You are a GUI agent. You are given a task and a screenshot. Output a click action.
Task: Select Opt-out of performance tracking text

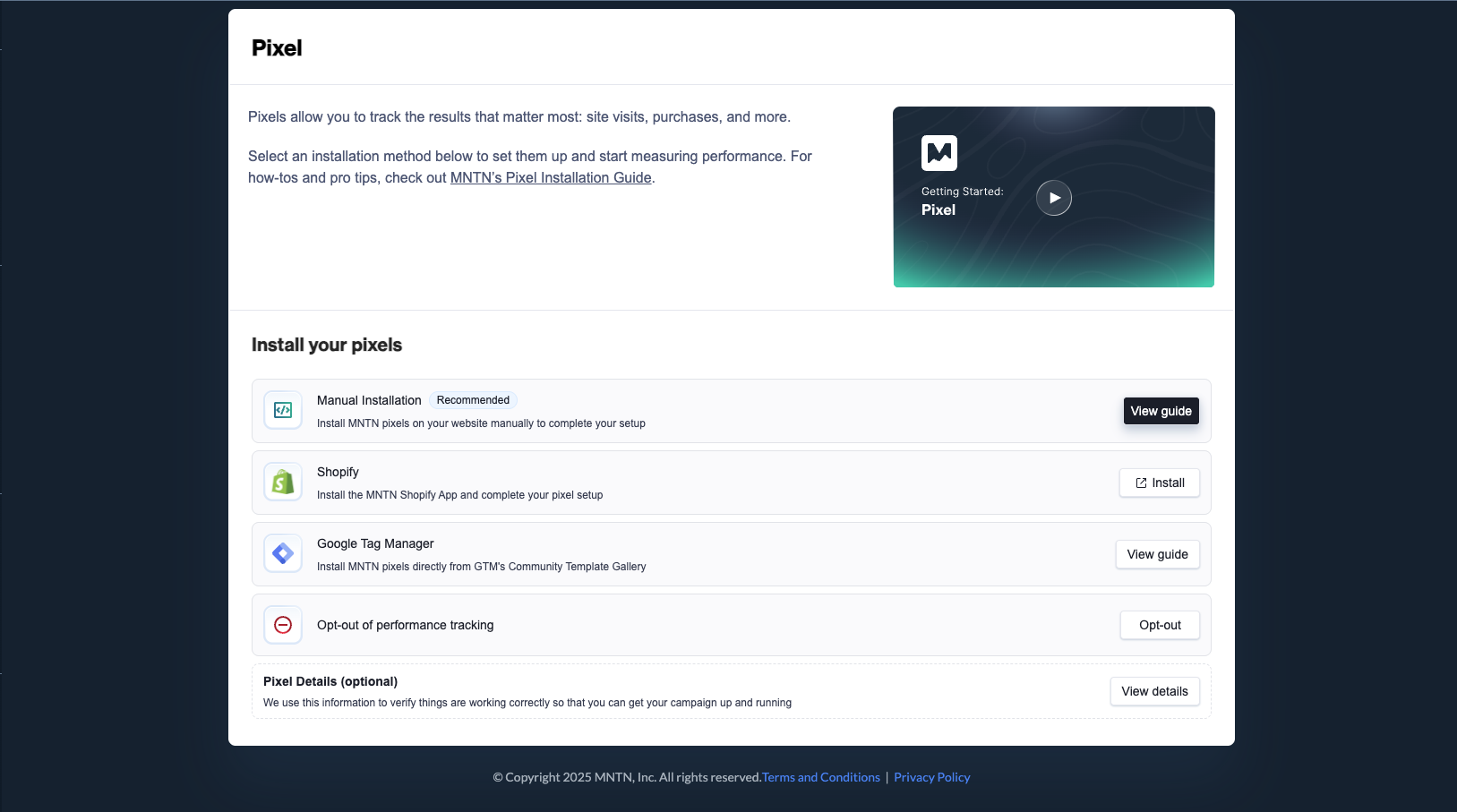click(x=405, y=625)
